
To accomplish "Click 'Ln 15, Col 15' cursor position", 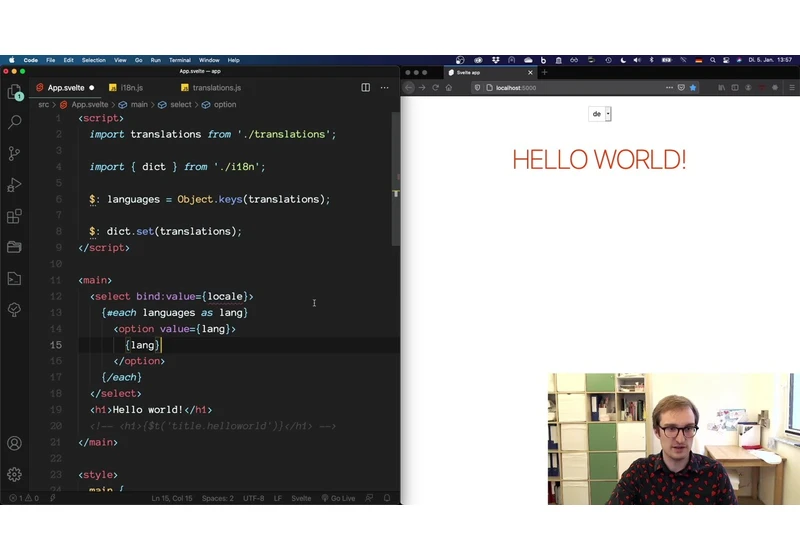I will tap(172, 498).
